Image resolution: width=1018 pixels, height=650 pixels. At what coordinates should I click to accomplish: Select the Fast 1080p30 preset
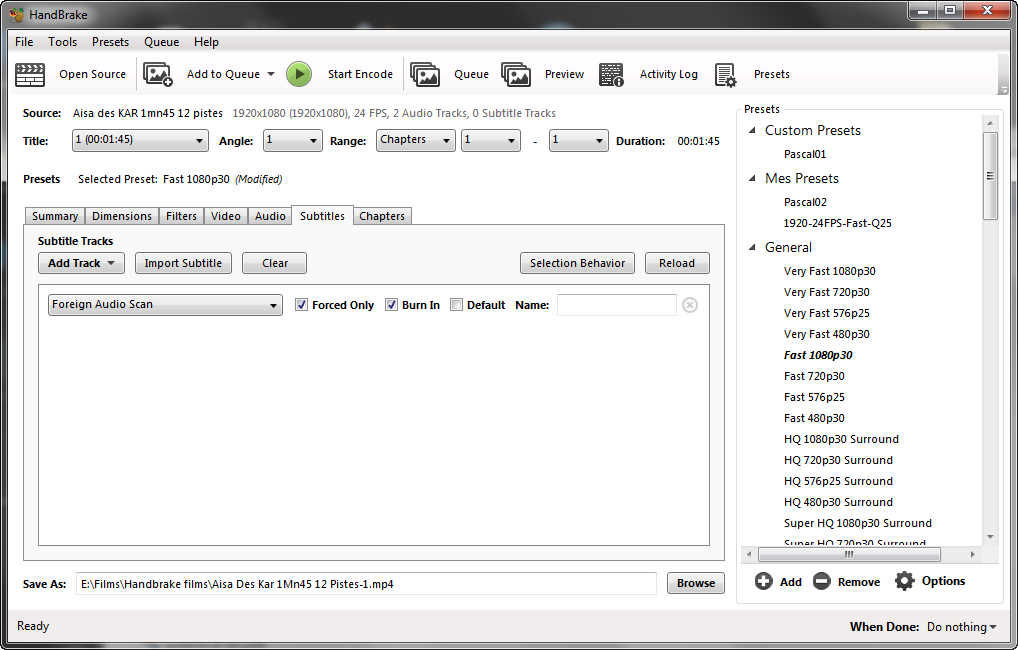818,355
